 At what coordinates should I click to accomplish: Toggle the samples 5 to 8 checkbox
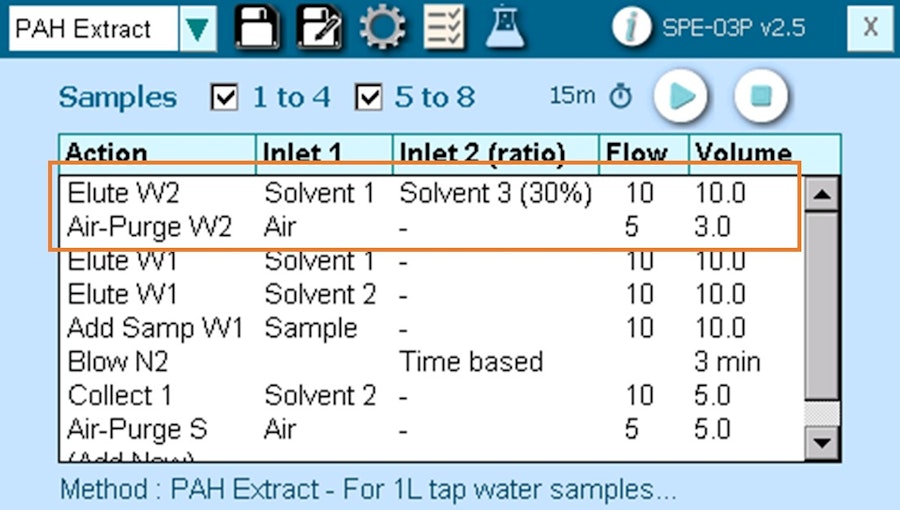368,97
